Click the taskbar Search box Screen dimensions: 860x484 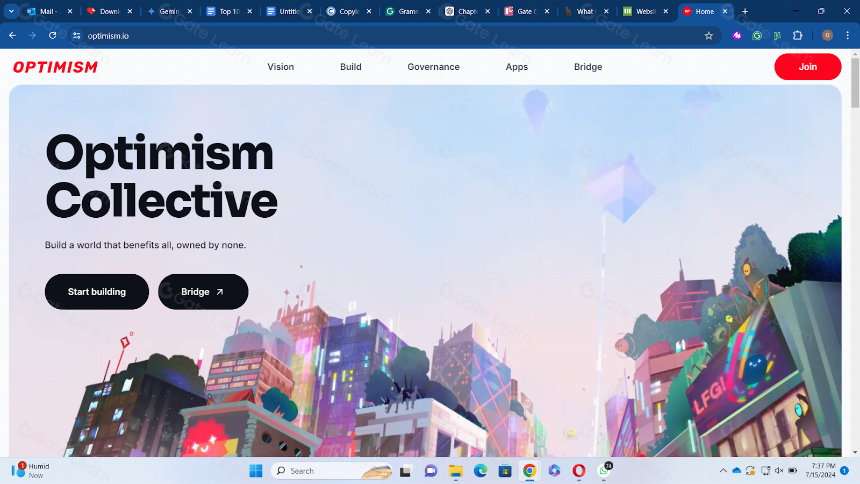(x=332, y=471)
